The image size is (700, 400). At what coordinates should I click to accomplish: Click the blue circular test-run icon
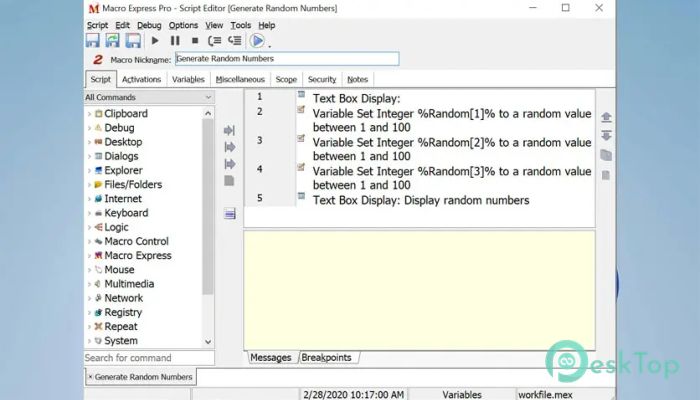click(x=257, y=41)
